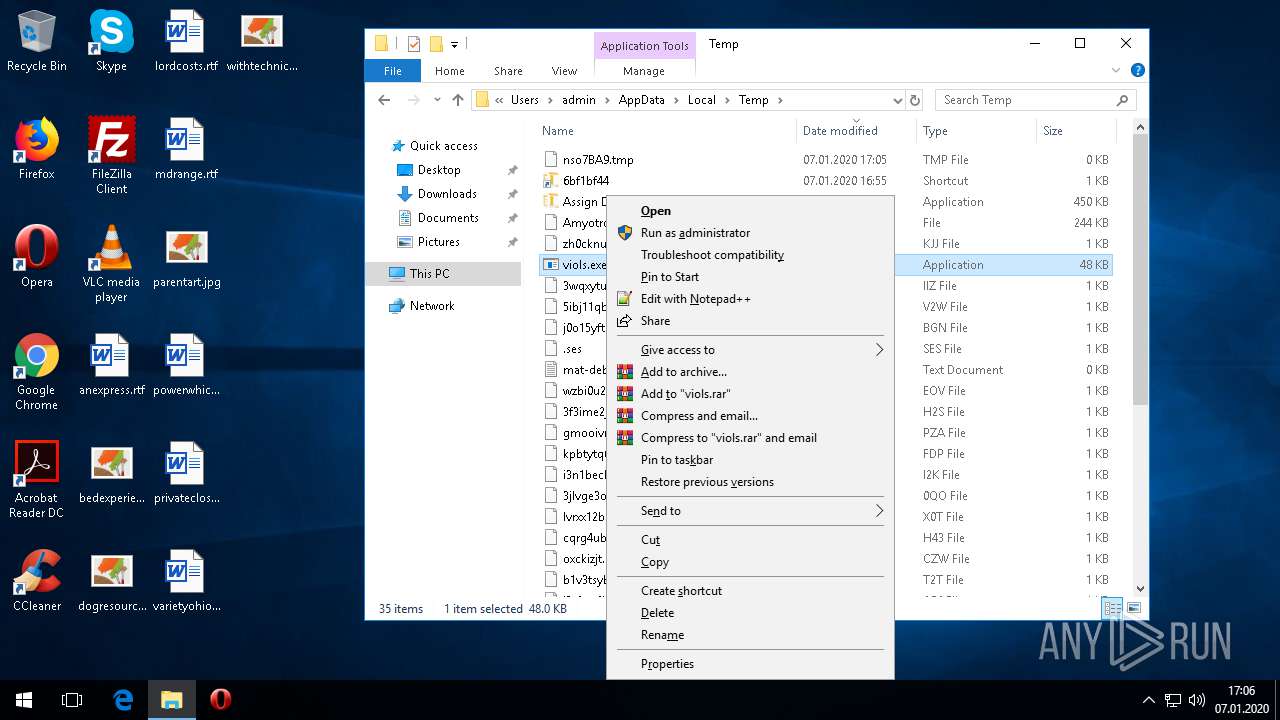Open Recycle Bin desktop icon

point(36,41)
